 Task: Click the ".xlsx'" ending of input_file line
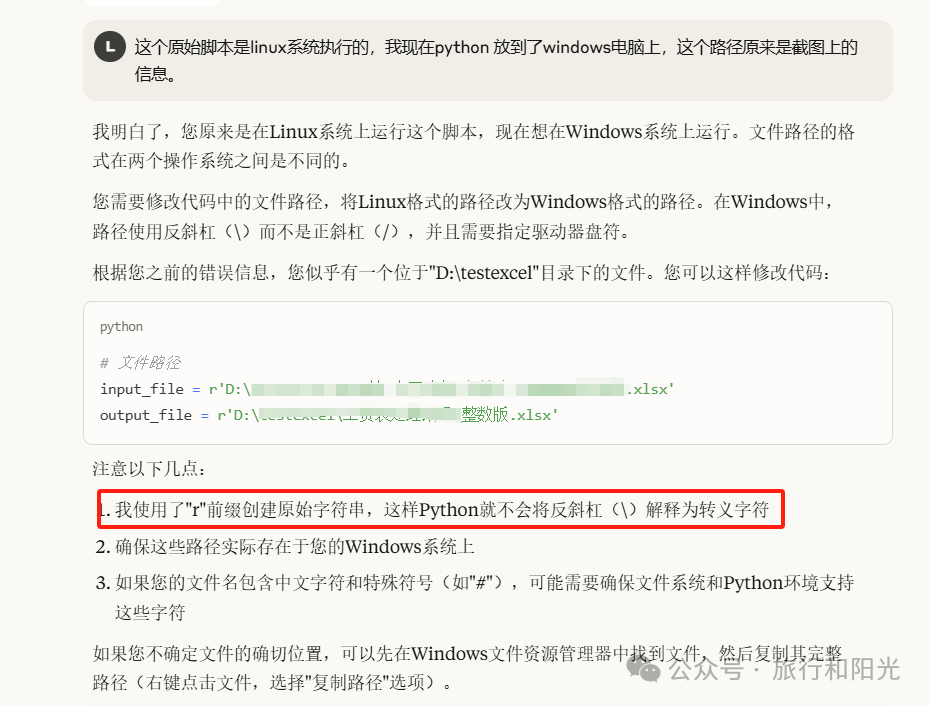pyautogui.click(x=651, y=389)
